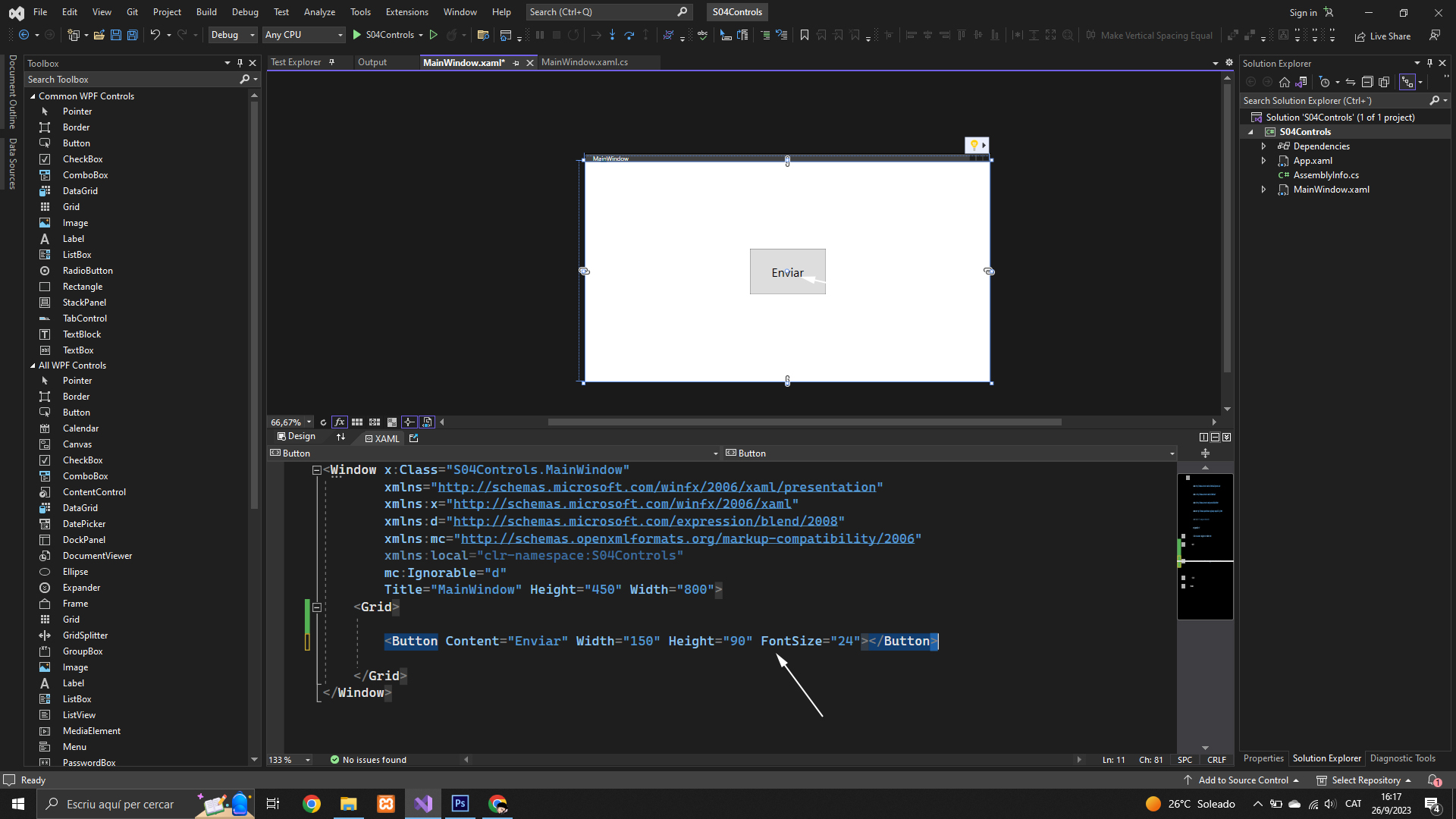Expand the Dependencies node in Solution Explorer
Screen dimensions: 1456x819
click(1263, 146)
